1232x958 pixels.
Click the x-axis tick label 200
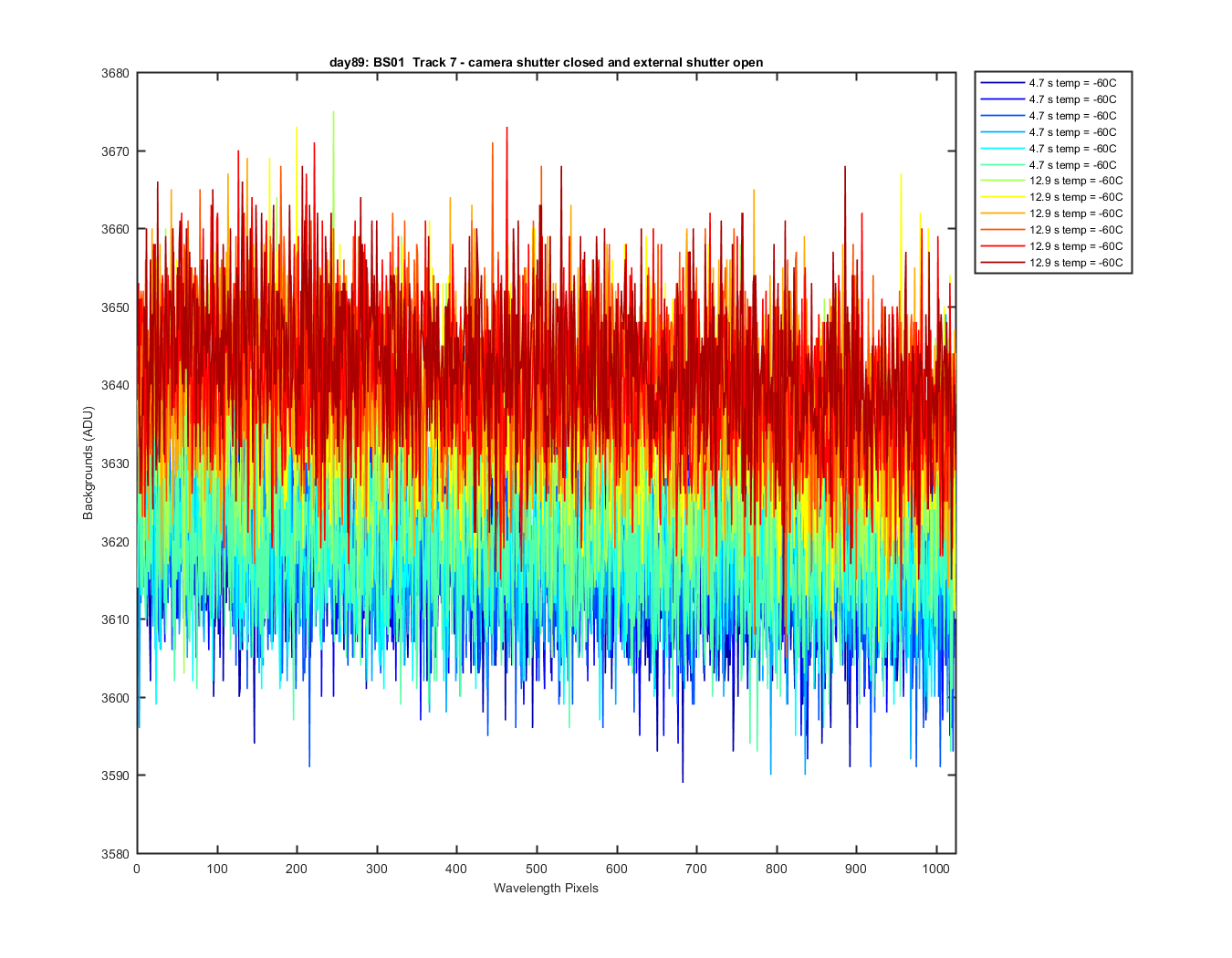[297, 869]
